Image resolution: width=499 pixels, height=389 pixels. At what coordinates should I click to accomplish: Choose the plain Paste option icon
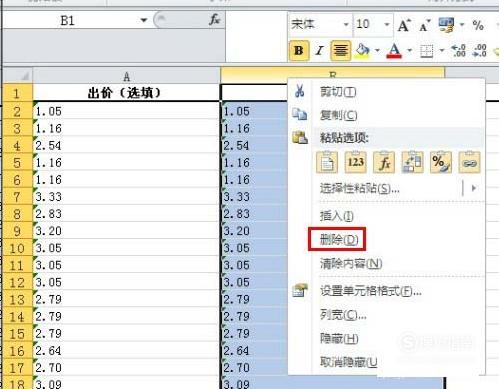[x=327, y=162]
